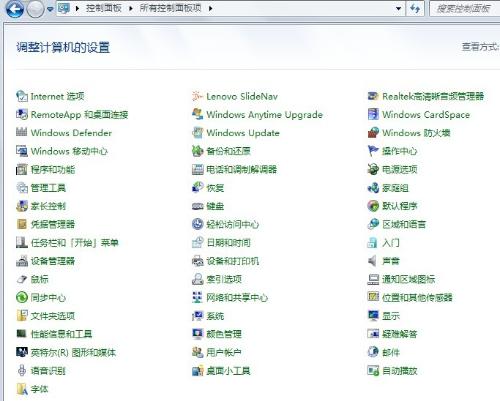Open the 操作中心 flag icon
The height and width of the screenshot is (401, 500).
click(x=373, y=151)
